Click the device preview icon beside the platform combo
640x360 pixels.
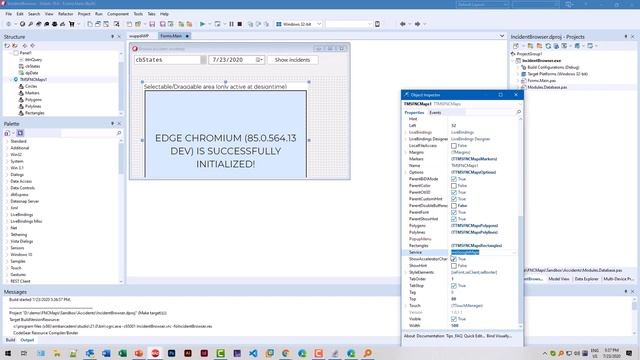click(378, 24)
